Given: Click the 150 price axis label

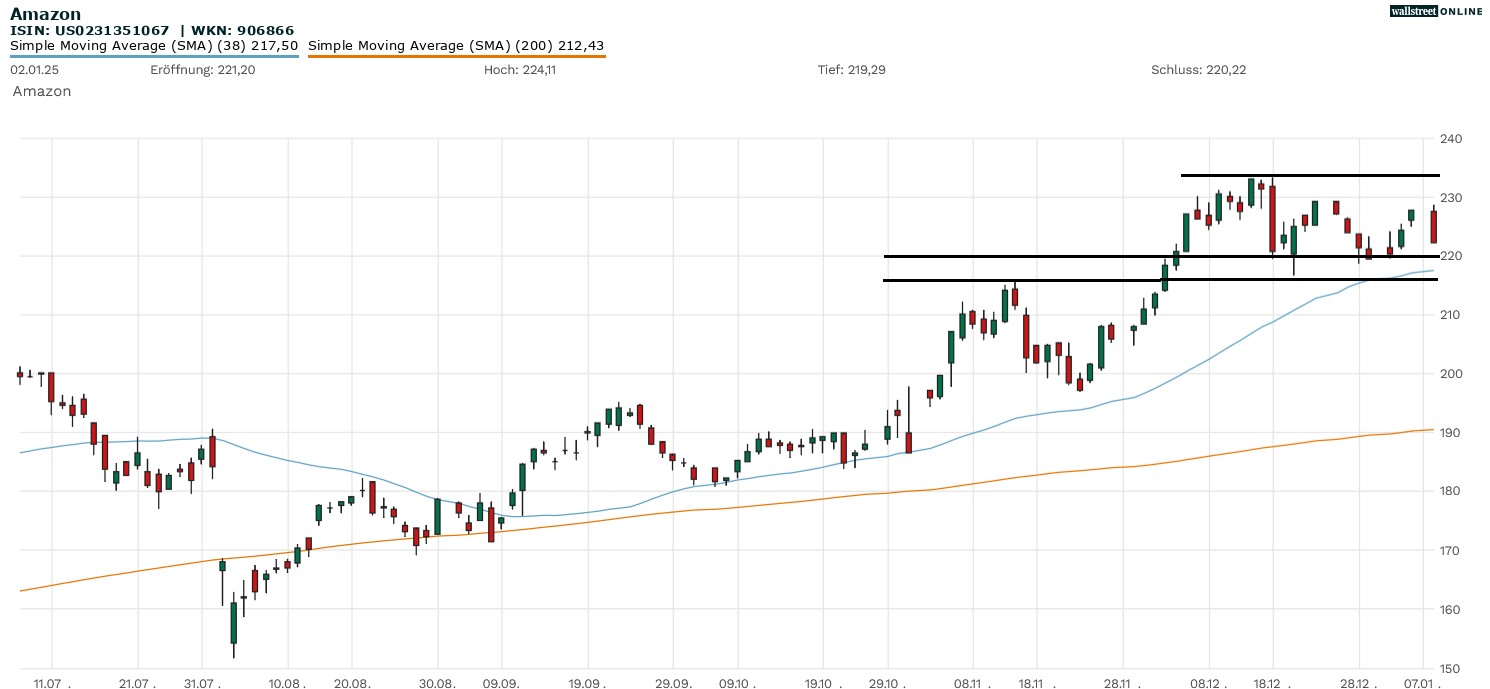Looking at the screenshot, I should (1450, 668).
